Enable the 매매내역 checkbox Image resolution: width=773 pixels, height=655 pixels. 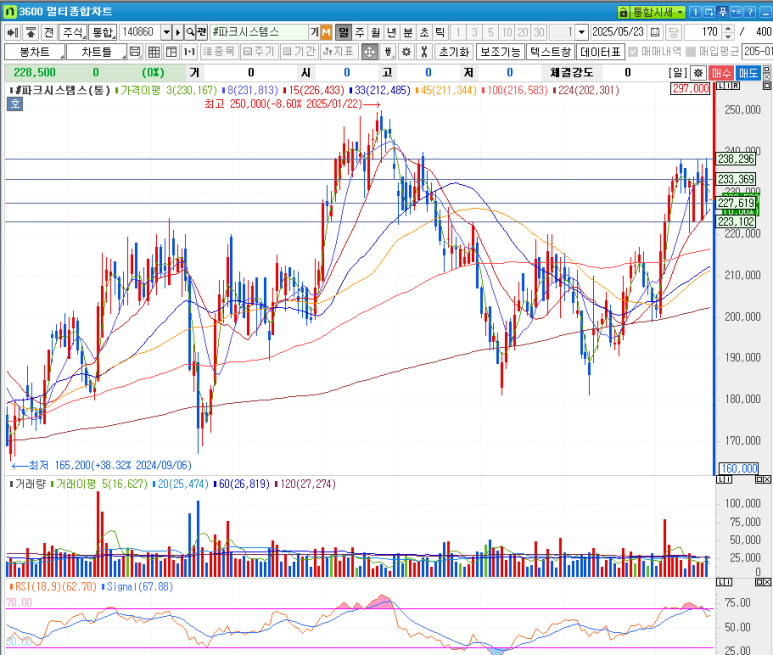point(635,52)
